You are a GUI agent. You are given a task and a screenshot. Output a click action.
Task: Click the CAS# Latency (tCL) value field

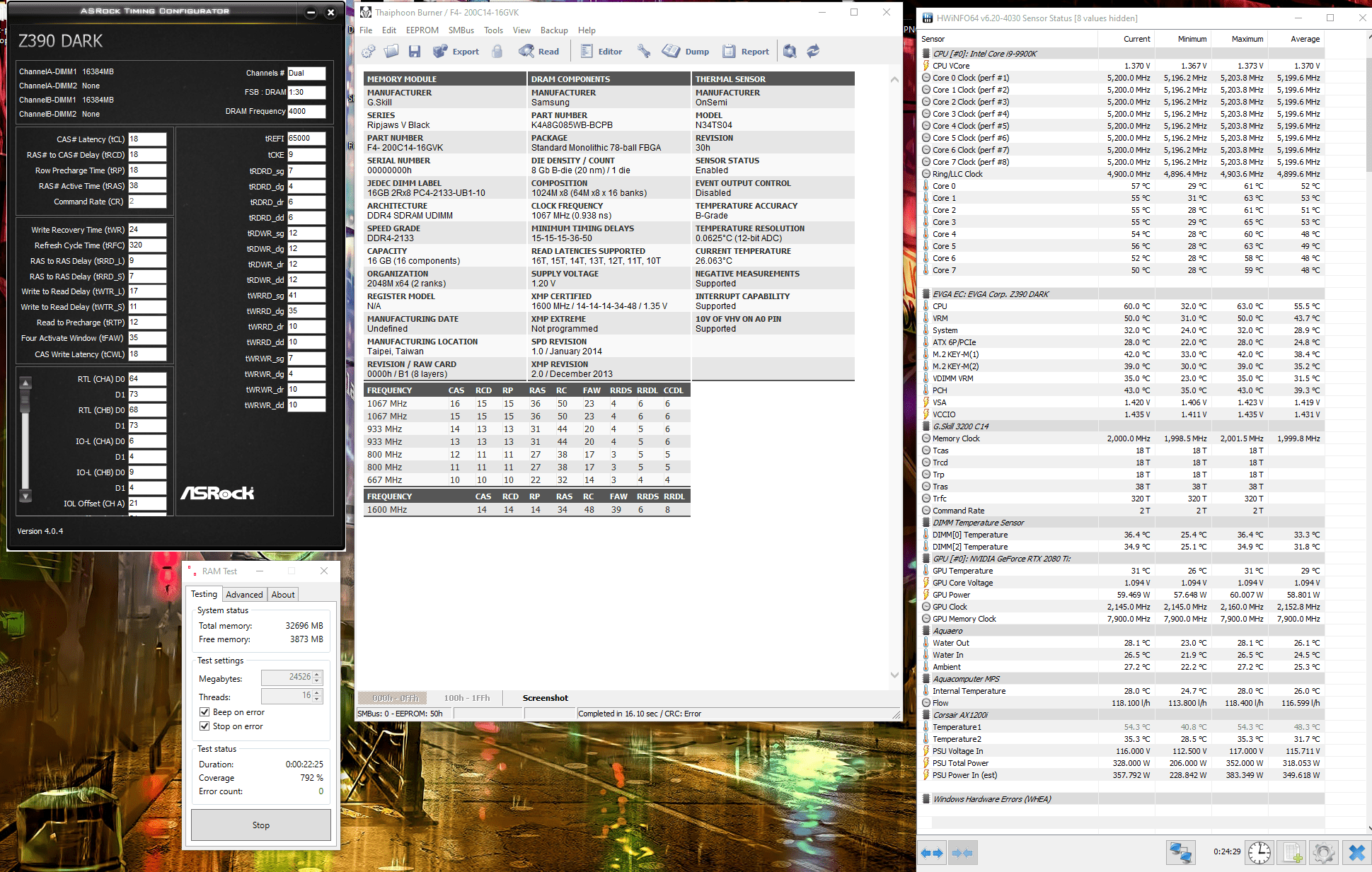[x=147, y=139]
